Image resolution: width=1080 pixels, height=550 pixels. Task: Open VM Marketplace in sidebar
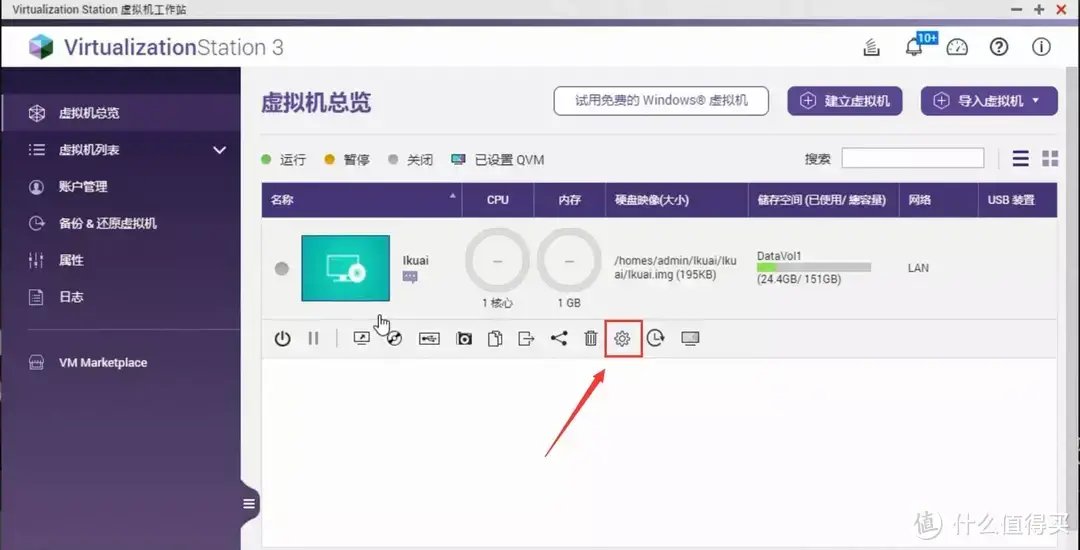click(103, 363)
